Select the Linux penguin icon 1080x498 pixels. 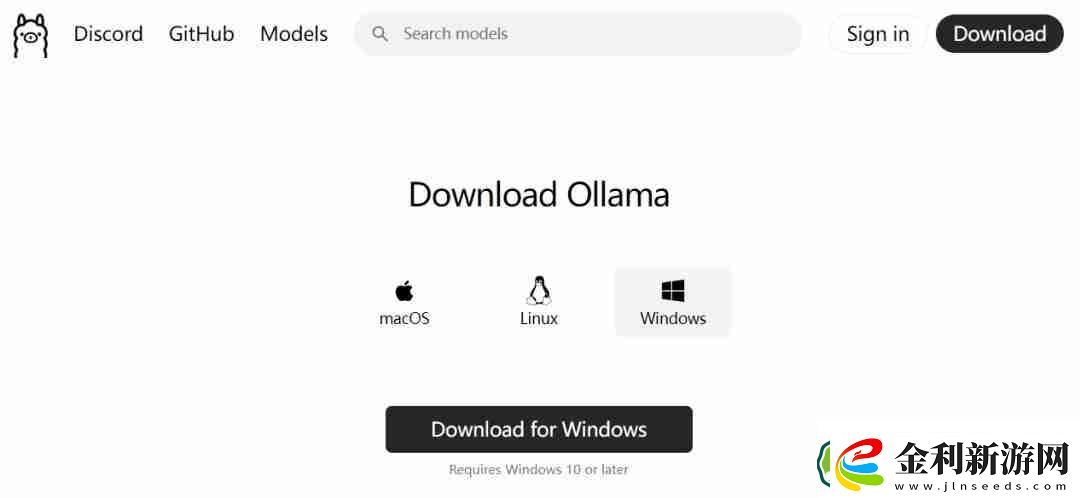(x=539, y=291)
